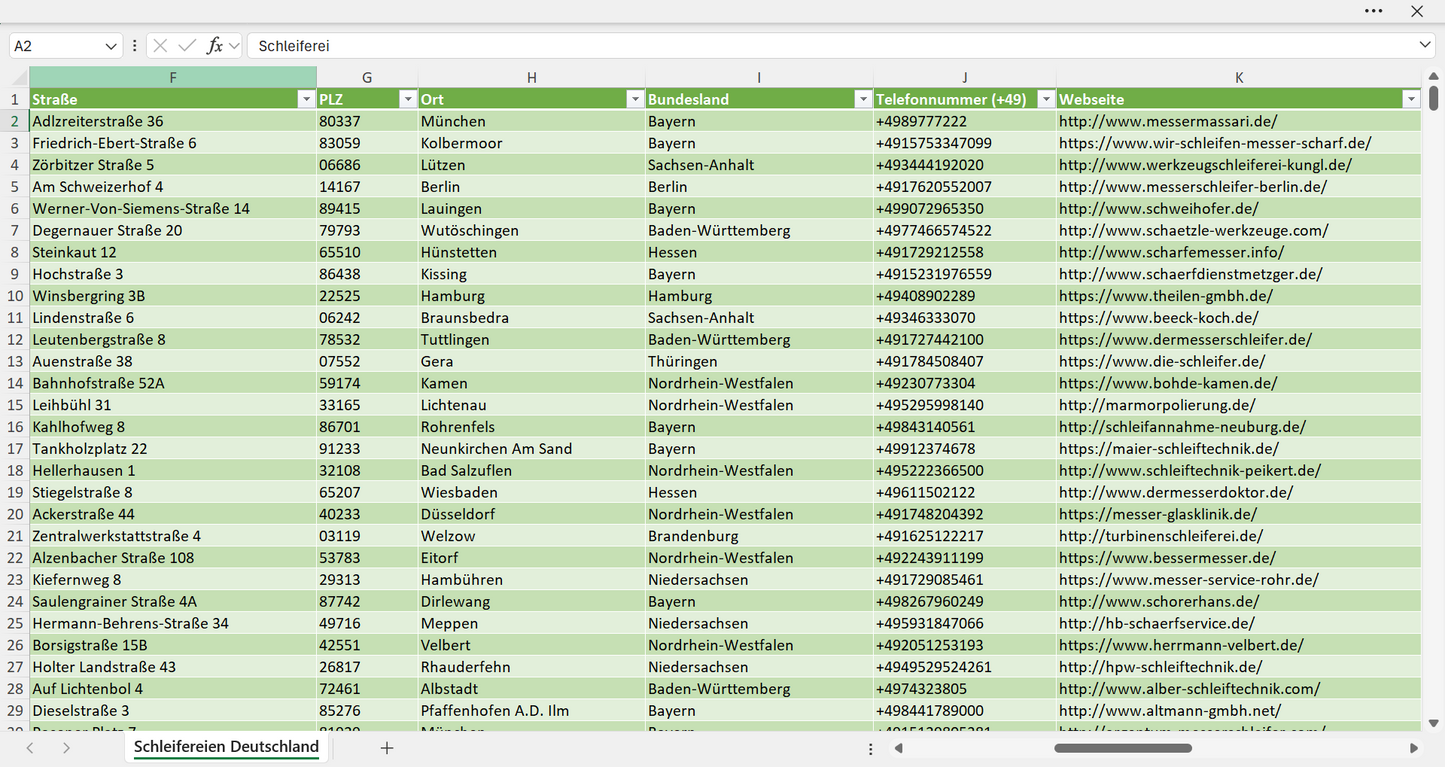The width and height of the screenshot is (1445, 767).
Task: Add a new sheet with plus icon
Action: click(x=387, y=748)
